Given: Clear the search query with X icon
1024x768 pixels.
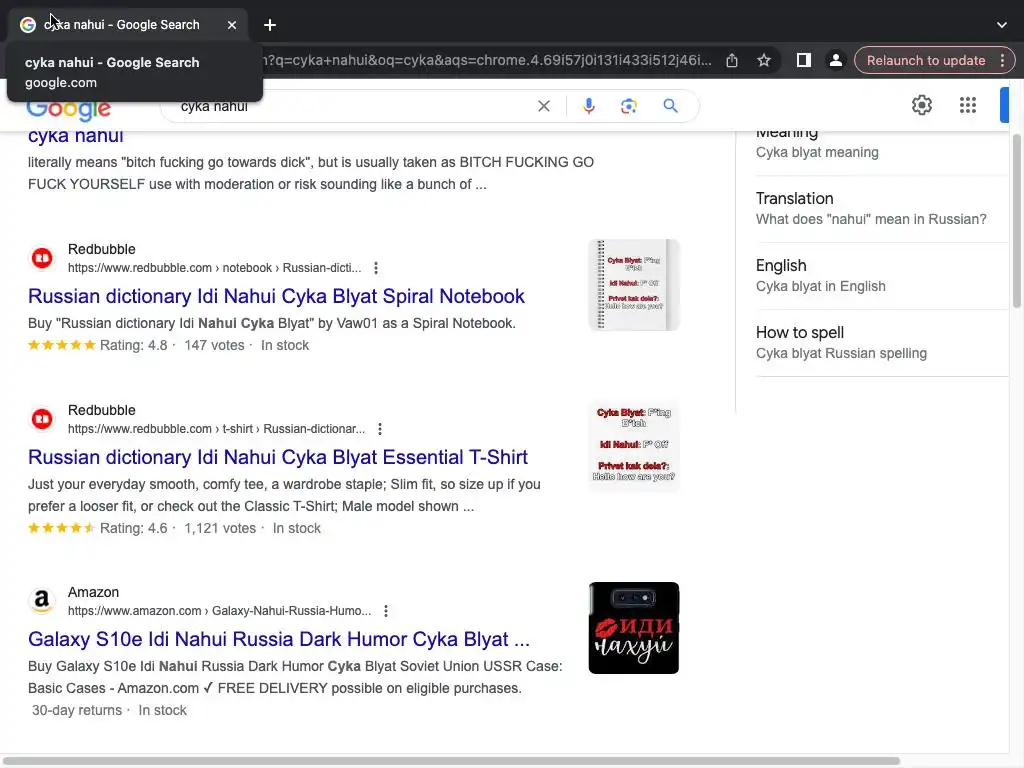Looking at the screenshot, I should pyautogui.click(x=543, y=106).
